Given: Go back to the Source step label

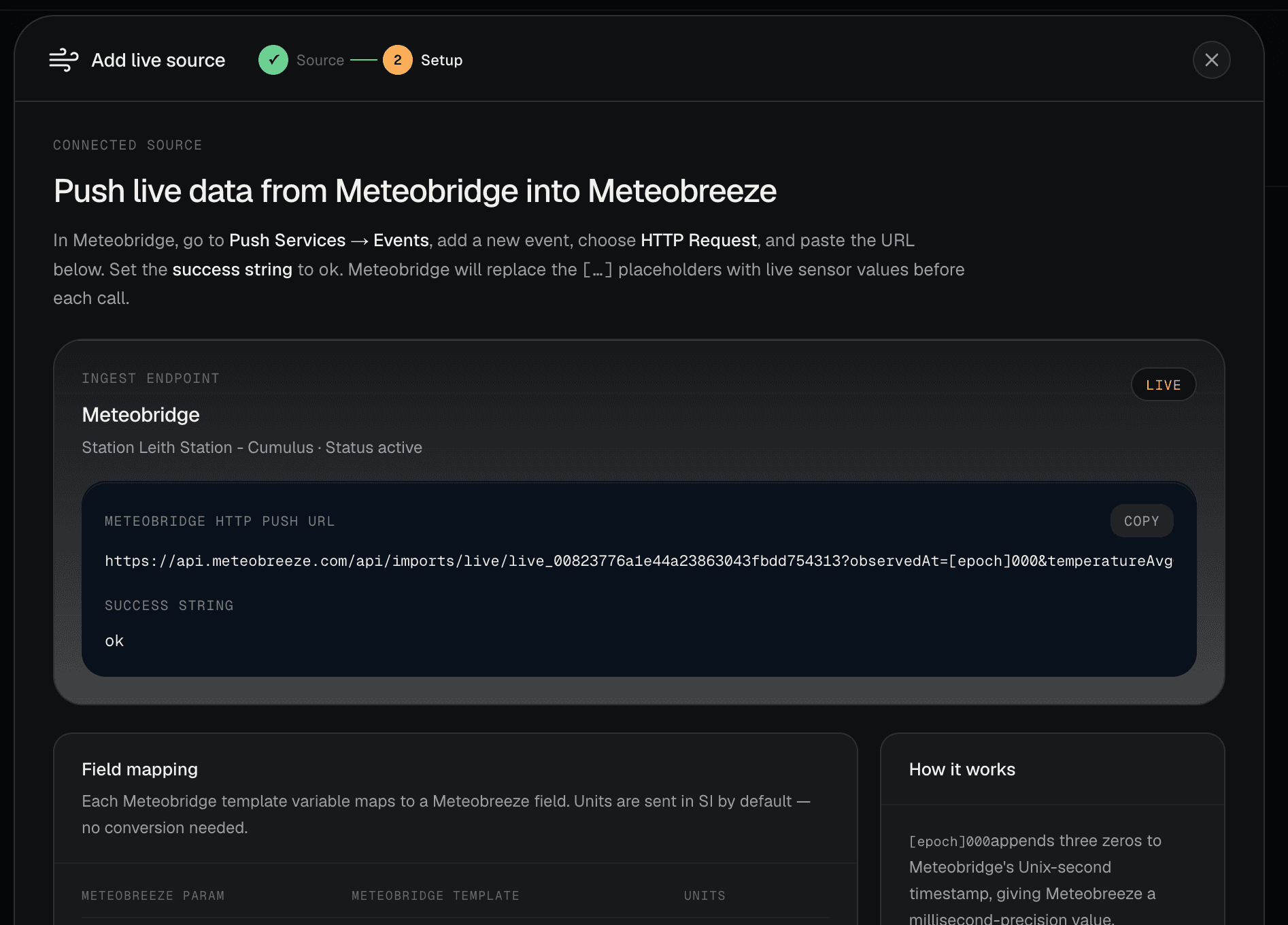Looking at the screenshot, I should click(x=320, y=60).
